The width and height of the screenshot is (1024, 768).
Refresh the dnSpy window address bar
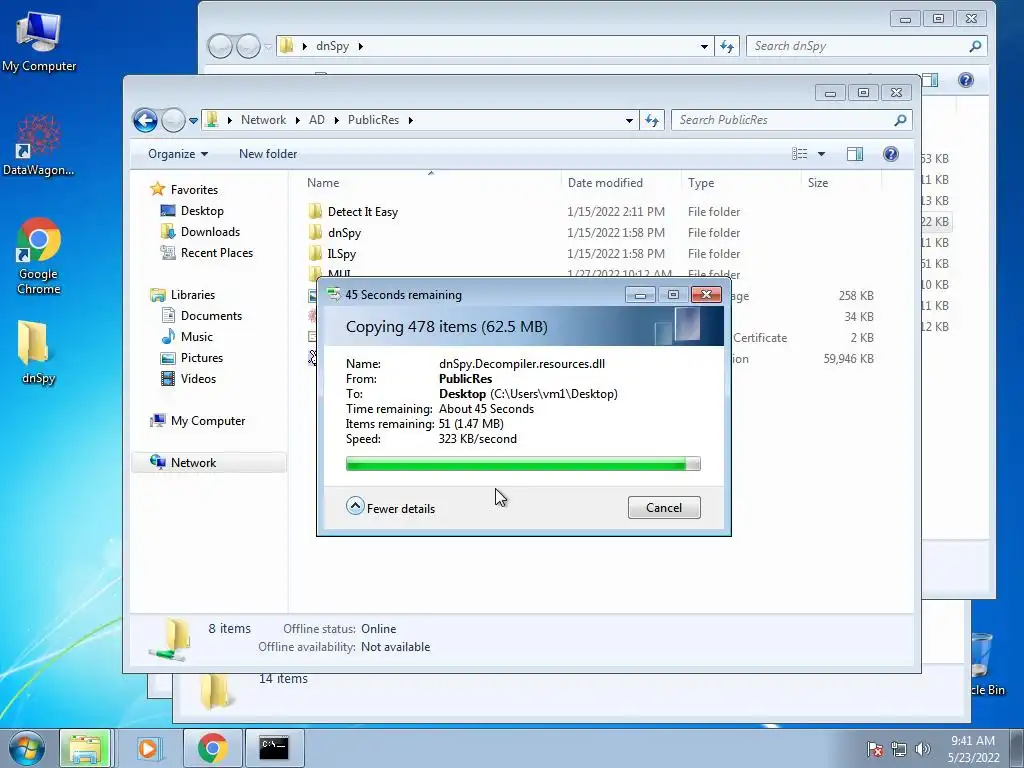727,46
